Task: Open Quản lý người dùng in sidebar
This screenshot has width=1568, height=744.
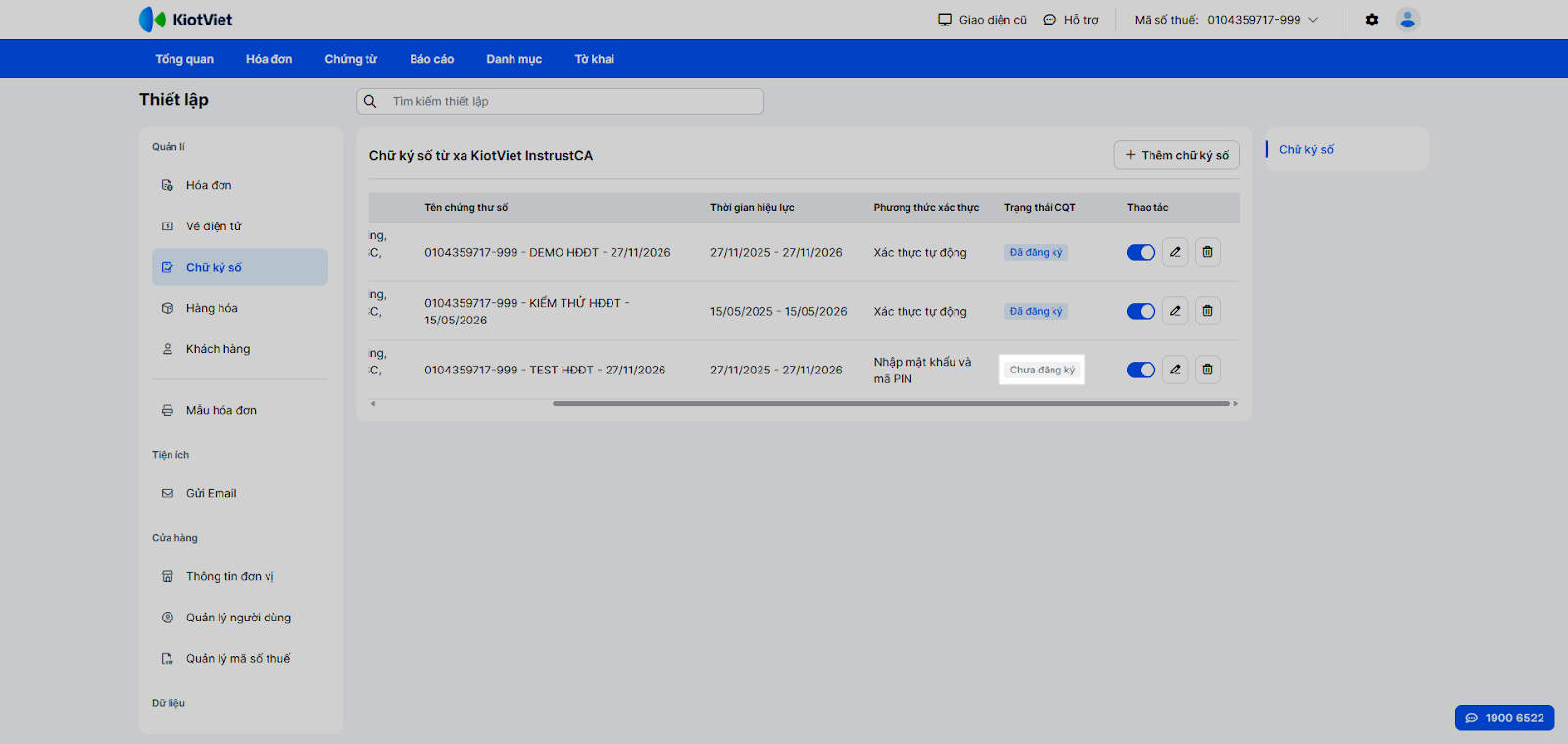Action: 238,618
